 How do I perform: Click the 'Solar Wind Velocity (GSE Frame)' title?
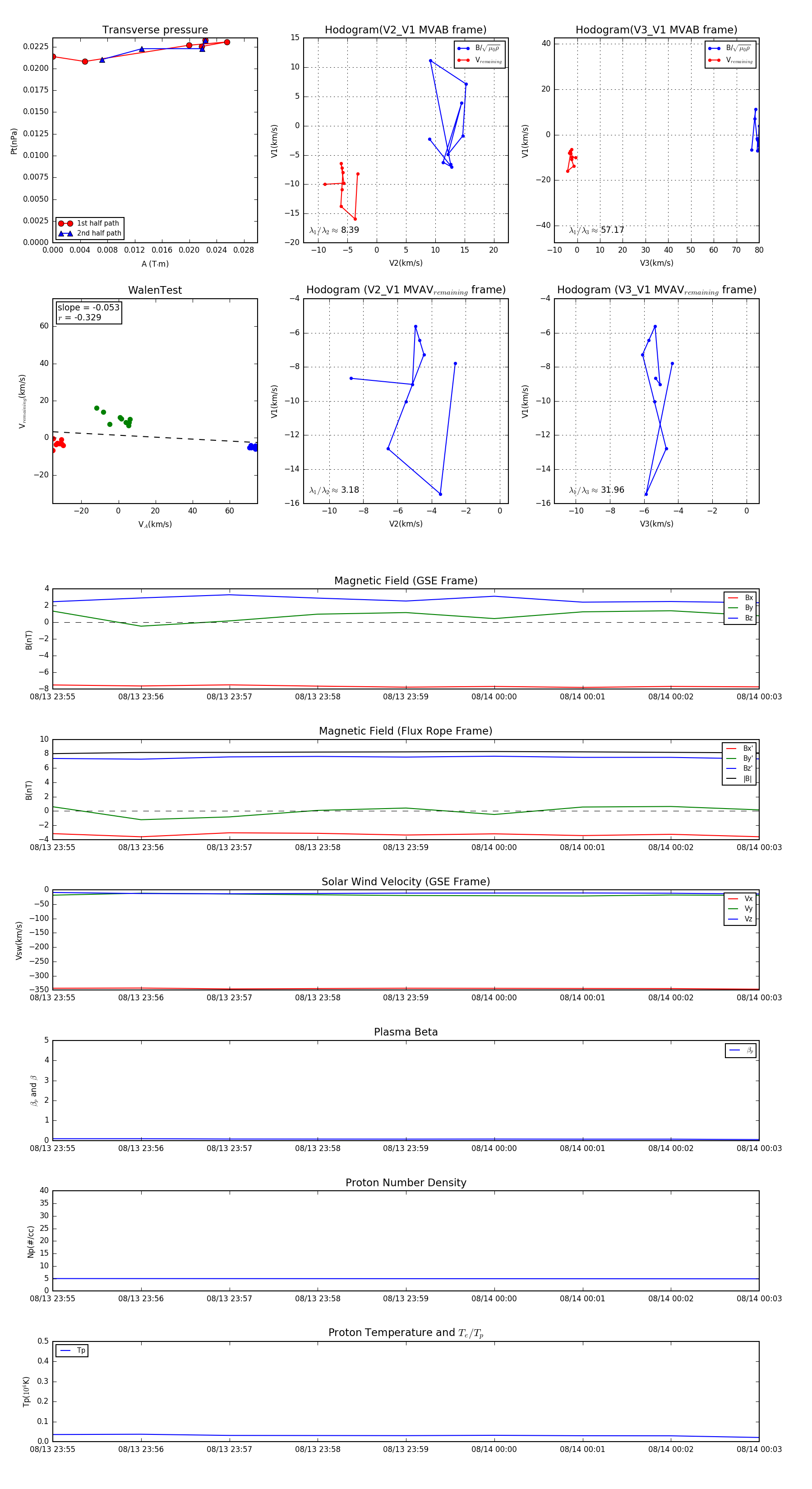pos(406,882)
